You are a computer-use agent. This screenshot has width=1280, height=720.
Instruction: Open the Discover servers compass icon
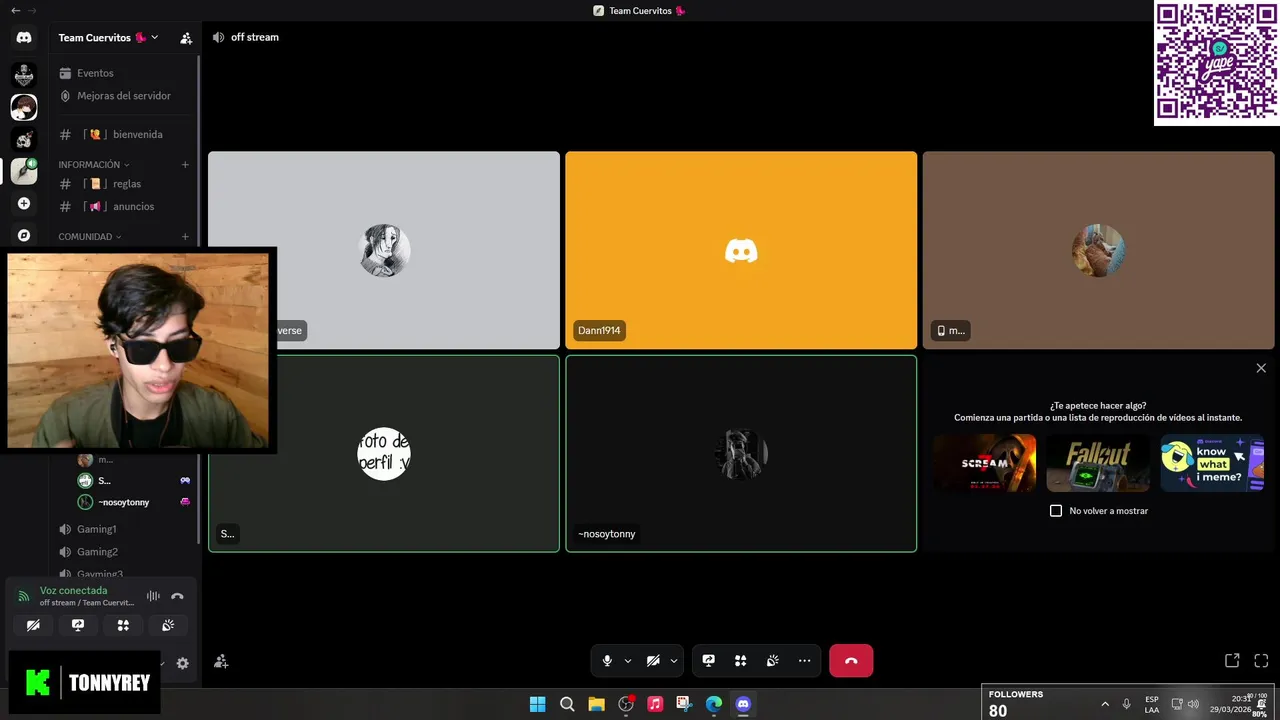[x=24, y=235]
